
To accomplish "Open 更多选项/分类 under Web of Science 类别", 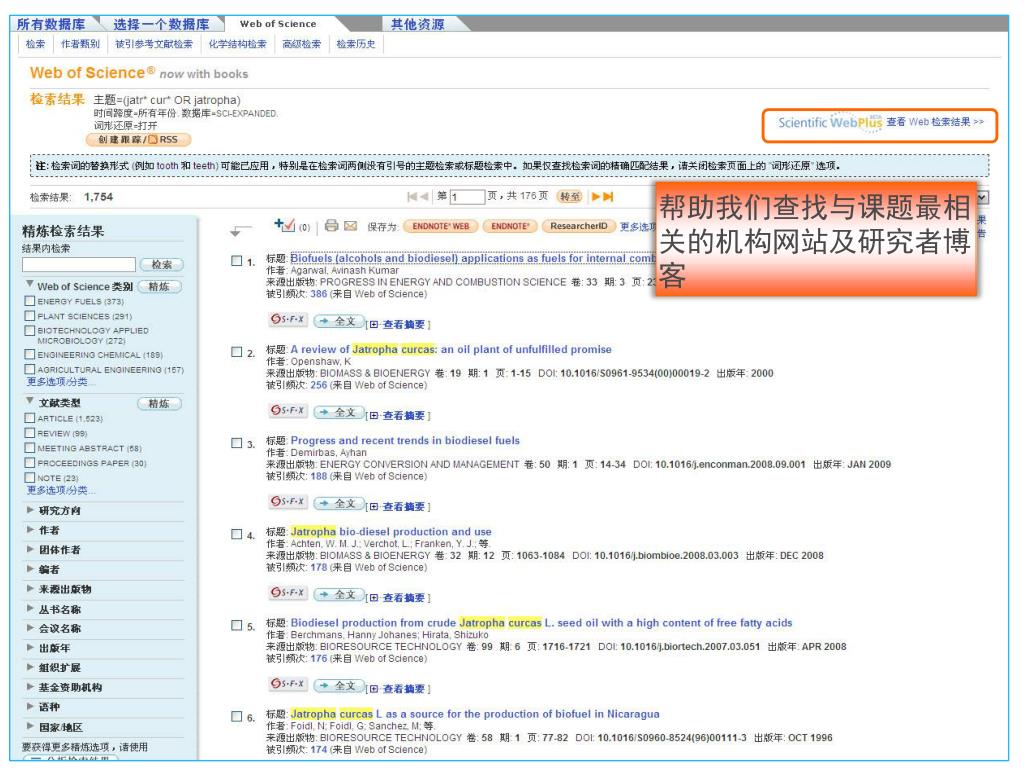I will [61, 381].
